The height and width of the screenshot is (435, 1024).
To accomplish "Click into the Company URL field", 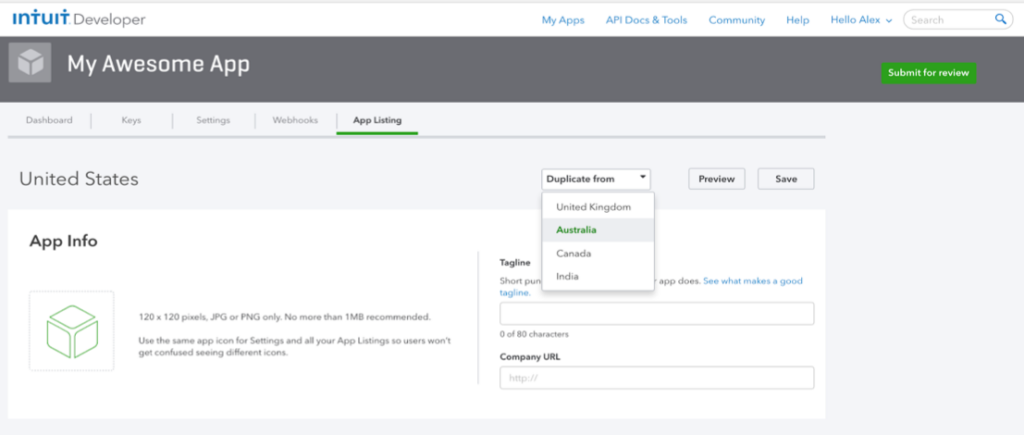I will pos(657,378).
